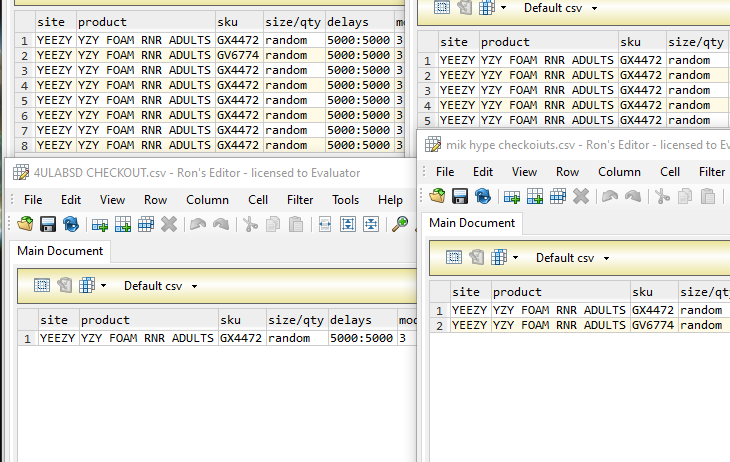Blue grid view icon in mik hype yellow bar
The width and height of the screenshot is (730, 462).
coord(499,257)
